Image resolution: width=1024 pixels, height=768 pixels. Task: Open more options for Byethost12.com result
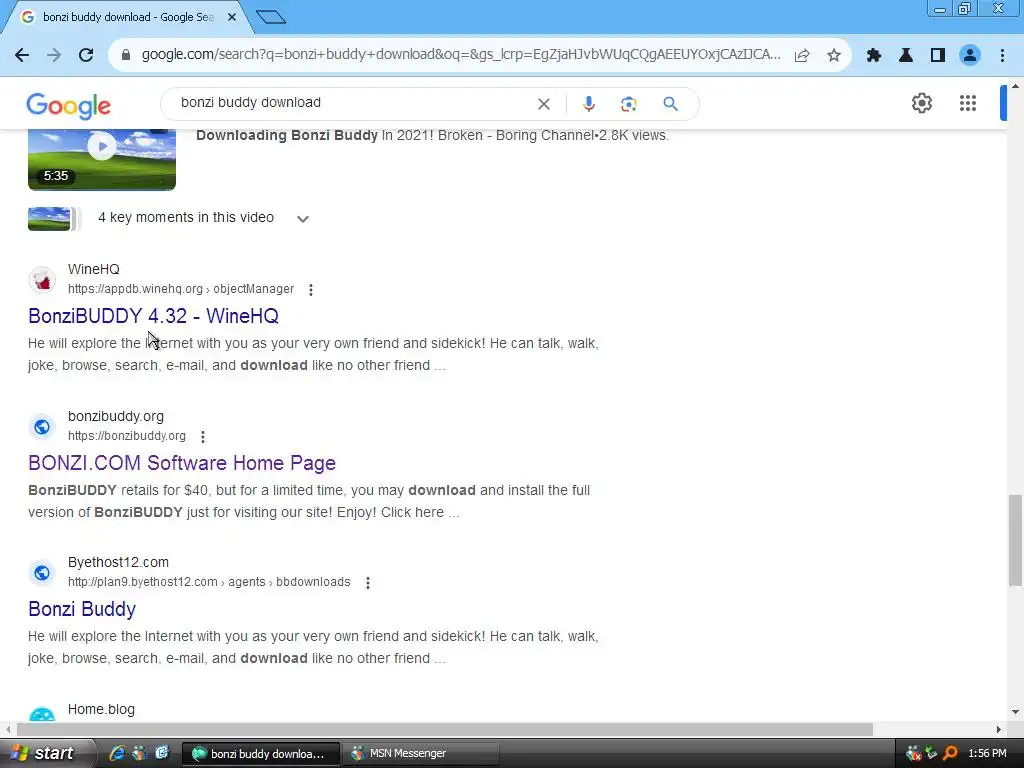(x=368, y=583)
